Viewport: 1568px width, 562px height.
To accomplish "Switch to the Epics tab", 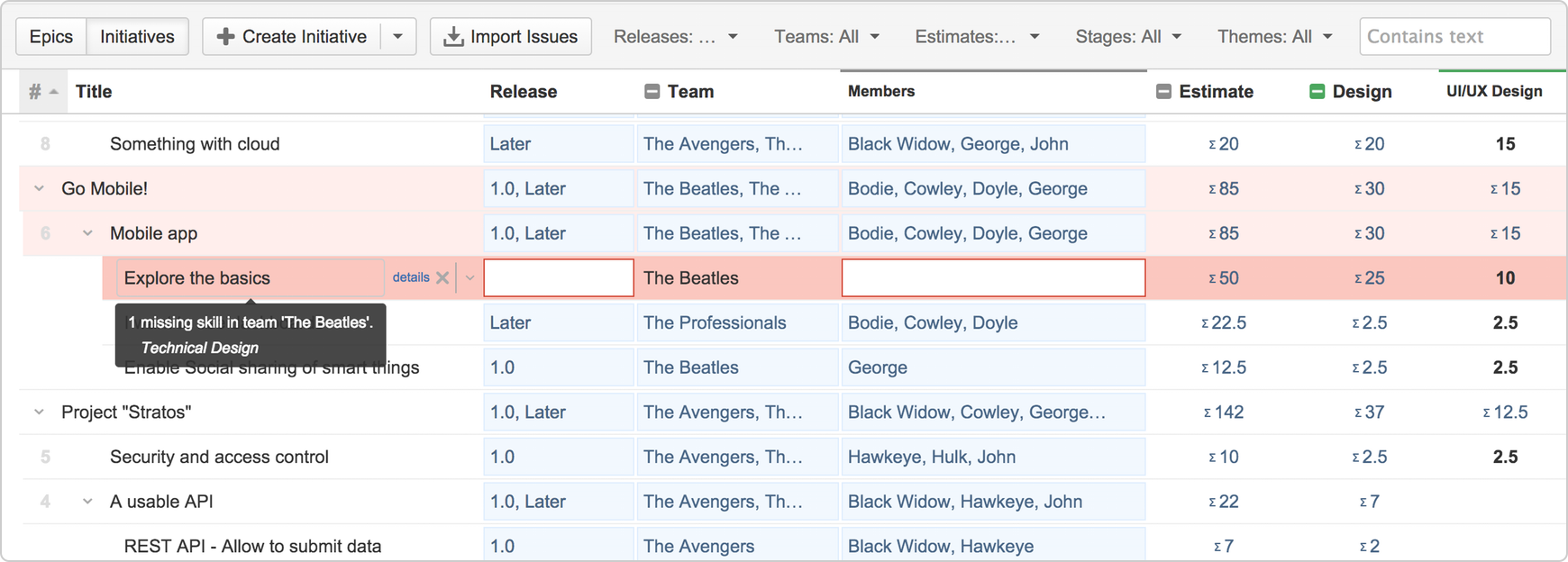I will tap(51, 37).
